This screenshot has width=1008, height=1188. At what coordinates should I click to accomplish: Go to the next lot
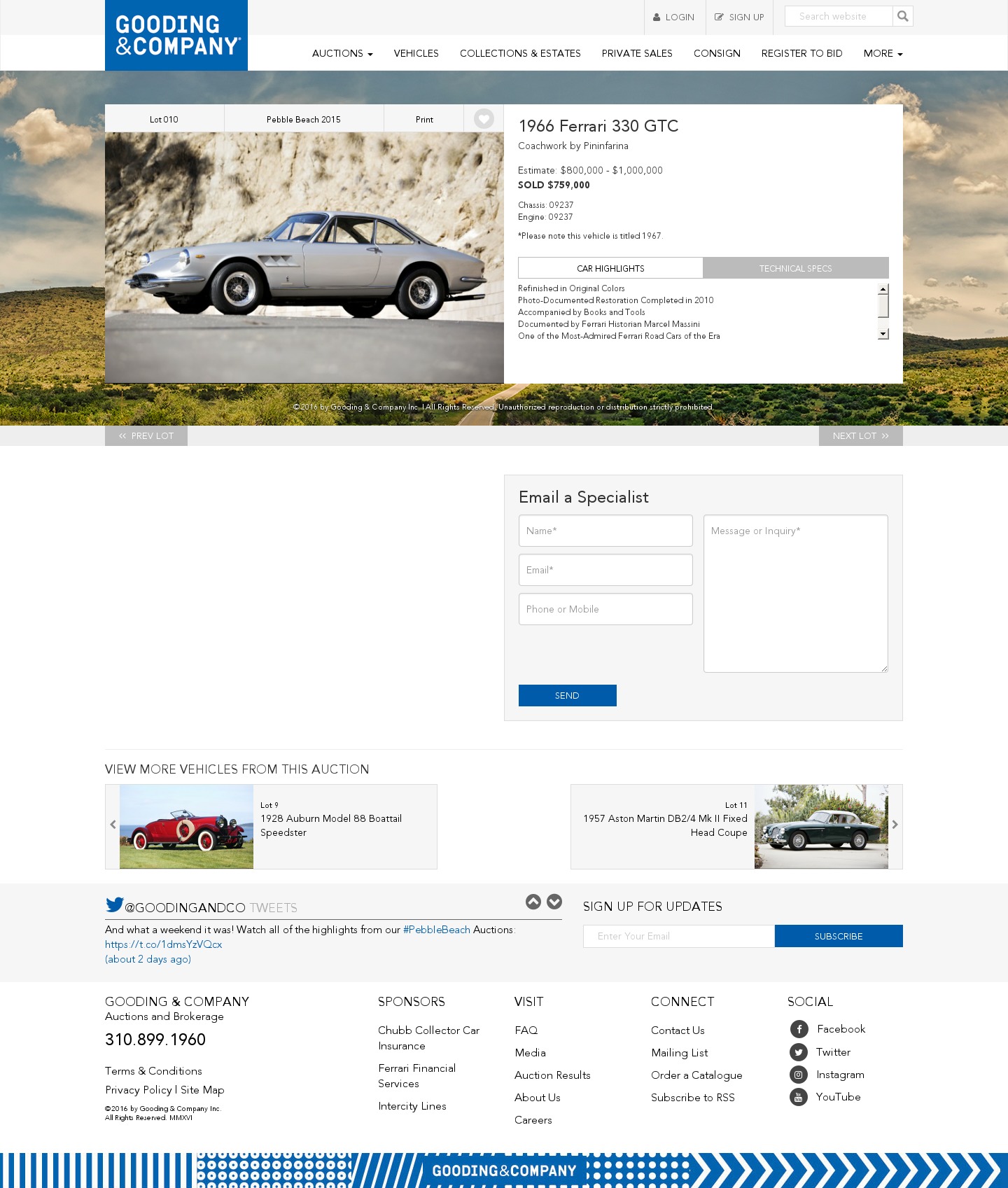[x=861, y=435]
